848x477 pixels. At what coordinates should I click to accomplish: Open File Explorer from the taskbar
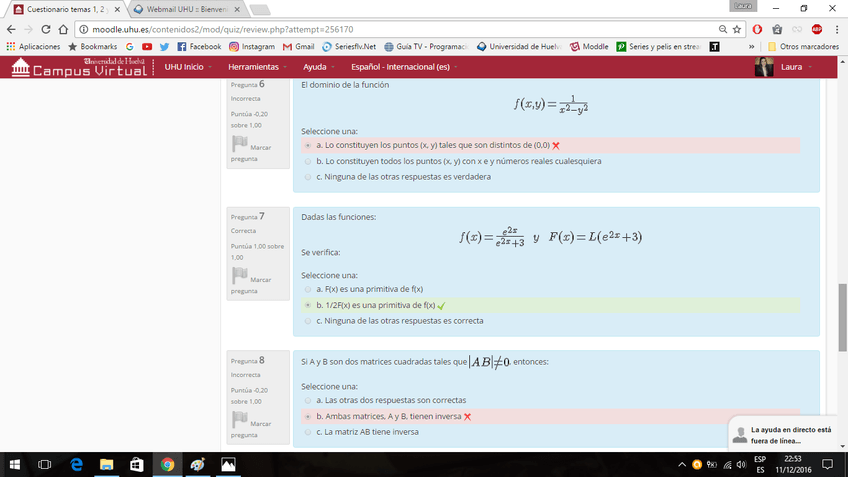[x=106, y=464]
